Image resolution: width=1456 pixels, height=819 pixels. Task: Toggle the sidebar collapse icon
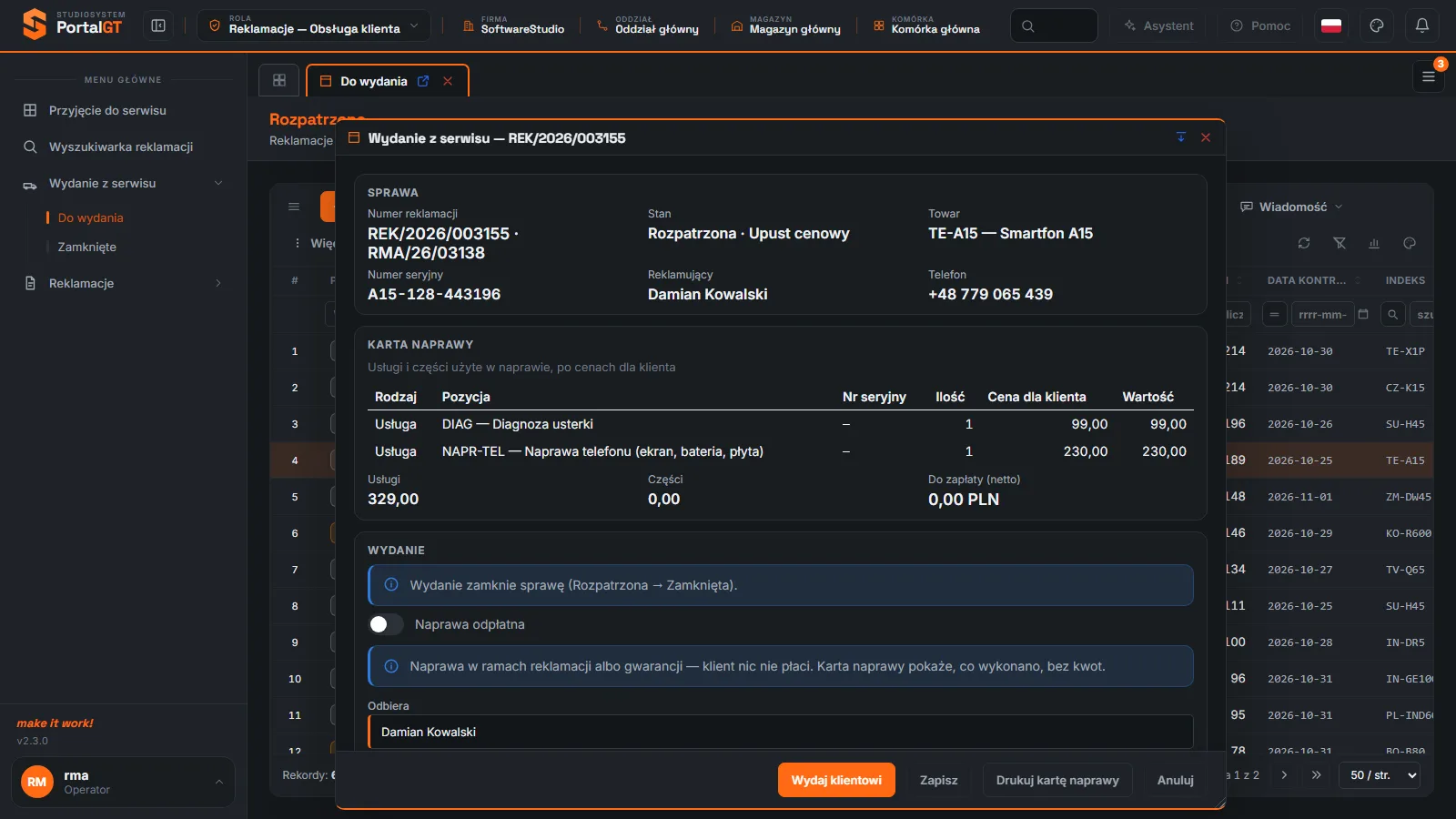158,25
